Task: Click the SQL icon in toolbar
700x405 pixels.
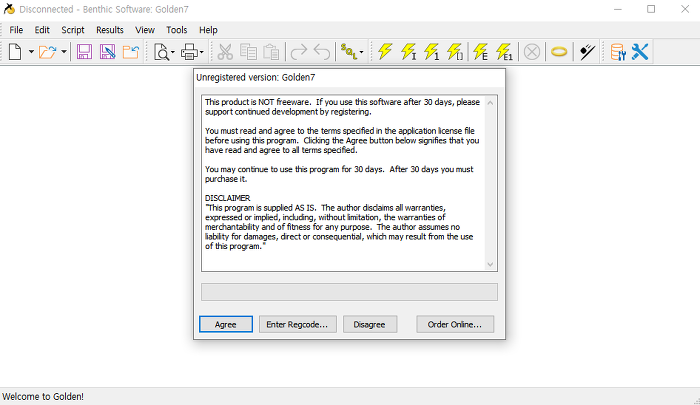Action: coord(349,52)
